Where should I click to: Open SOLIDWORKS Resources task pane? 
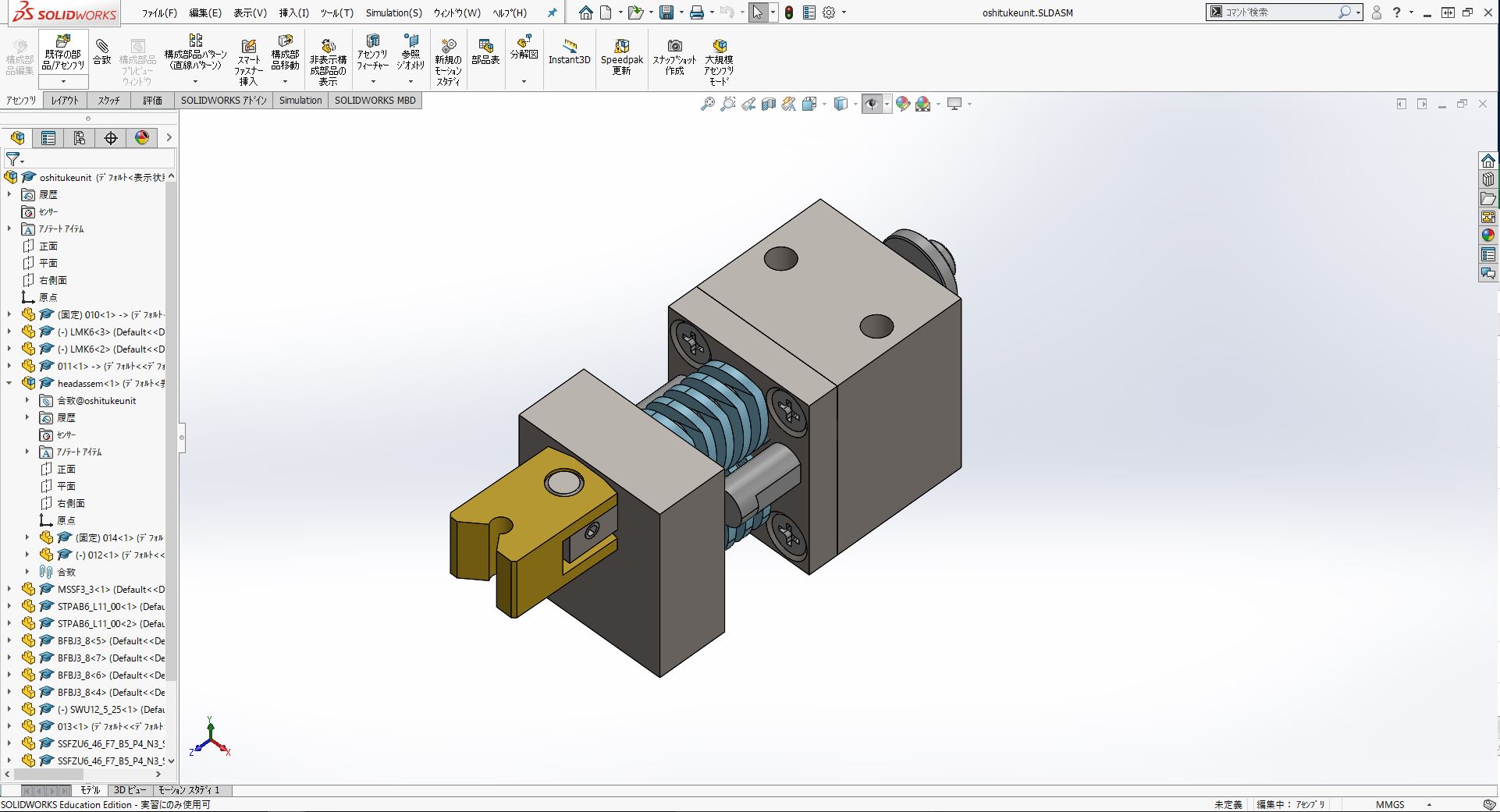1488,161
